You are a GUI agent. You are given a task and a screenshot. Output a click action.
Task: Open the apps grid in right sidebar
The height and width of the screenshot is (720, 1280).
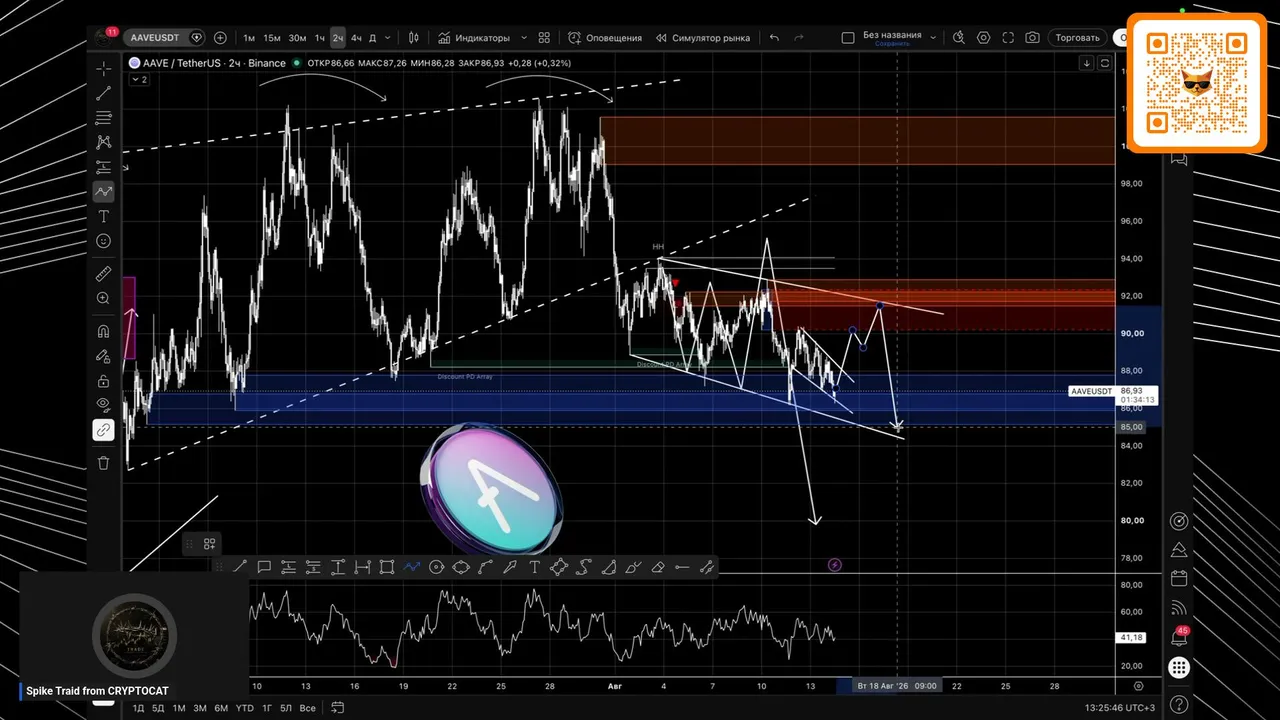coord(1179,668)
